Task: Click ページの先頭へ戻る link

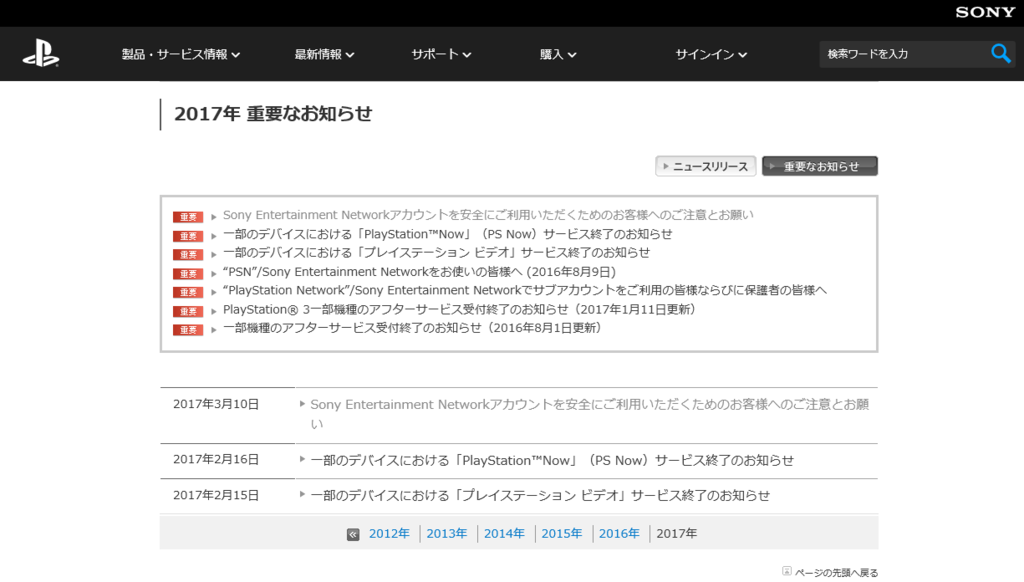Action: [837, 573]
